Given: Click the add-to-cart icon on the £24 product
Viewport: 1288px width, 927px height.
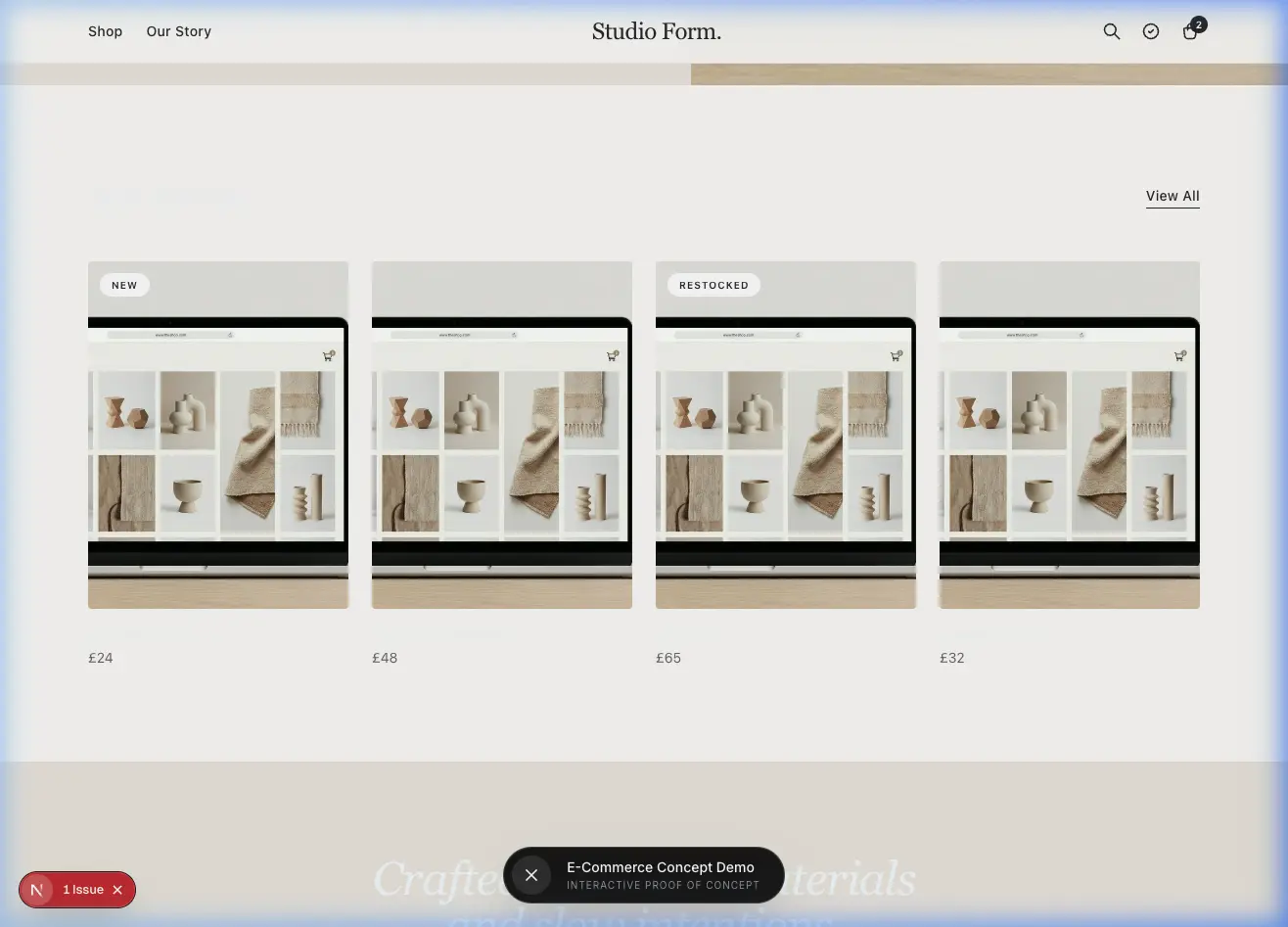Looking at the screenshot, I should pos(328,356).
